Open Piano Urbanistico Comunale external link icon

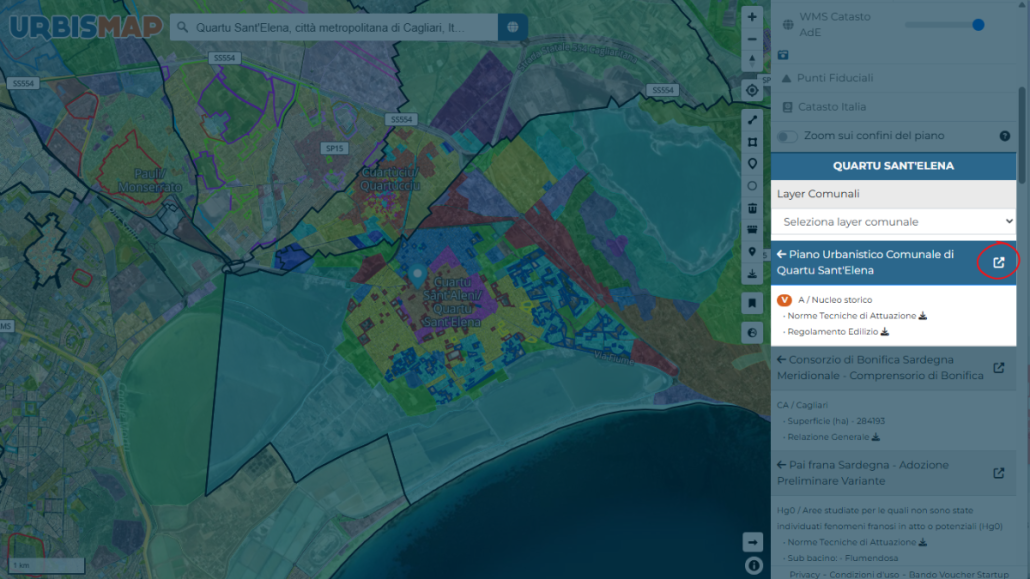[998, 262]
